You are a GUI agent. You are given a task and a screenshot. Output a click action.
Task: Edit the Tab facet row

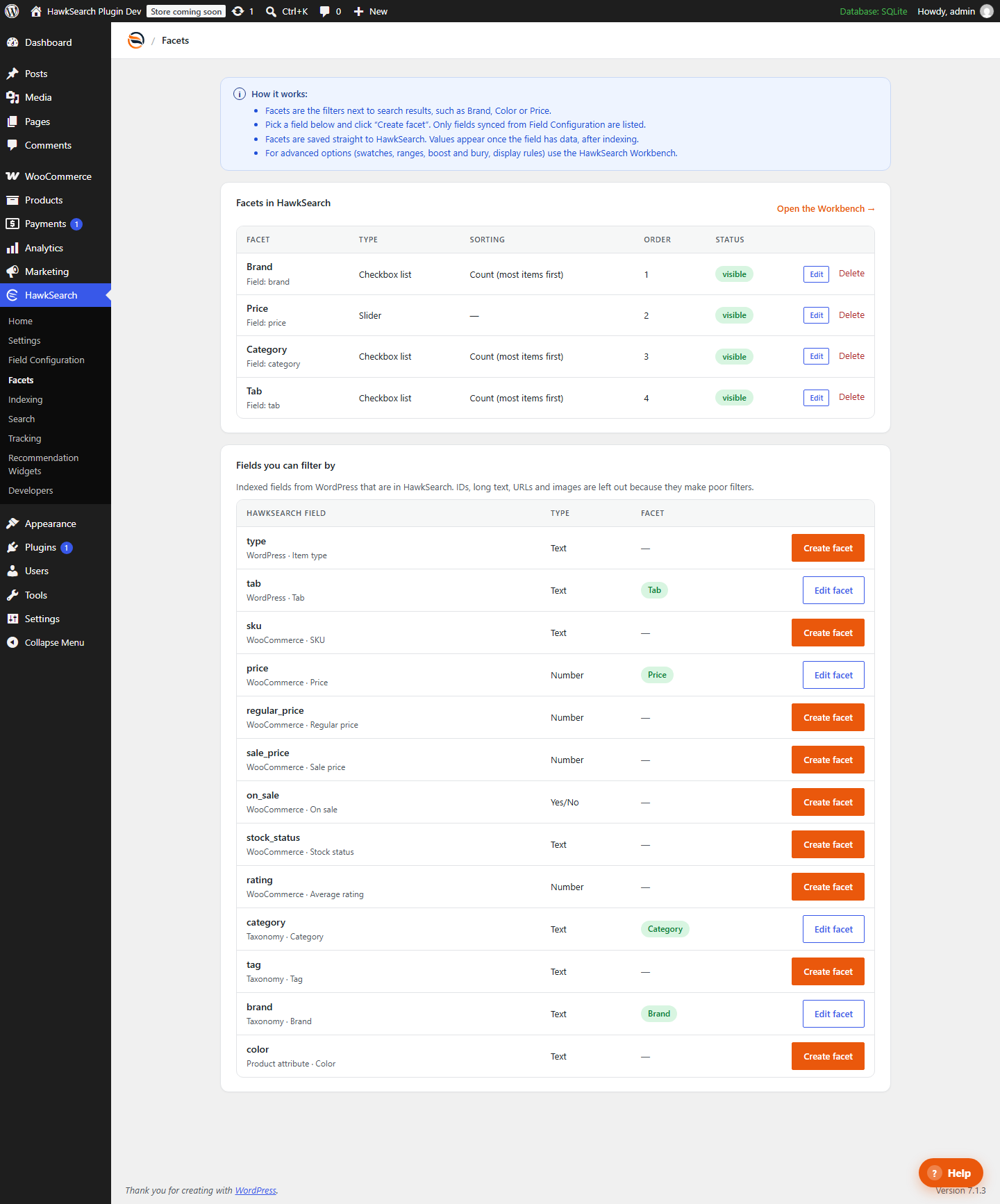[816, 398]
